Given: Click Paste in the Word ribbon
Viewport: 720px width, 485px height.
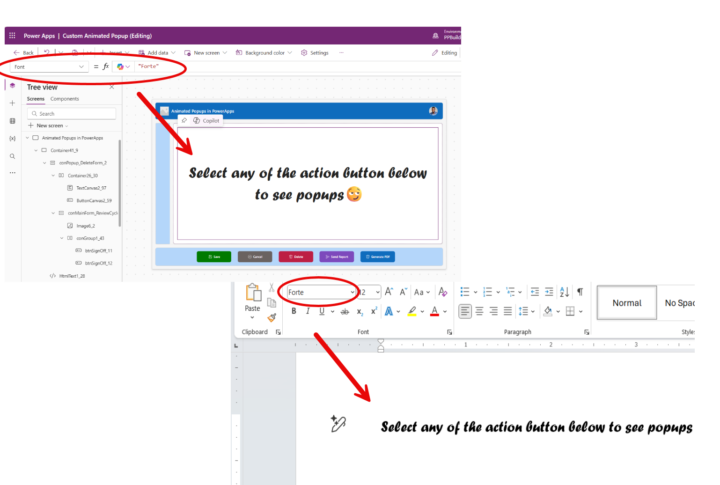Looking at the screenshot, I should (x=252, y=301).
